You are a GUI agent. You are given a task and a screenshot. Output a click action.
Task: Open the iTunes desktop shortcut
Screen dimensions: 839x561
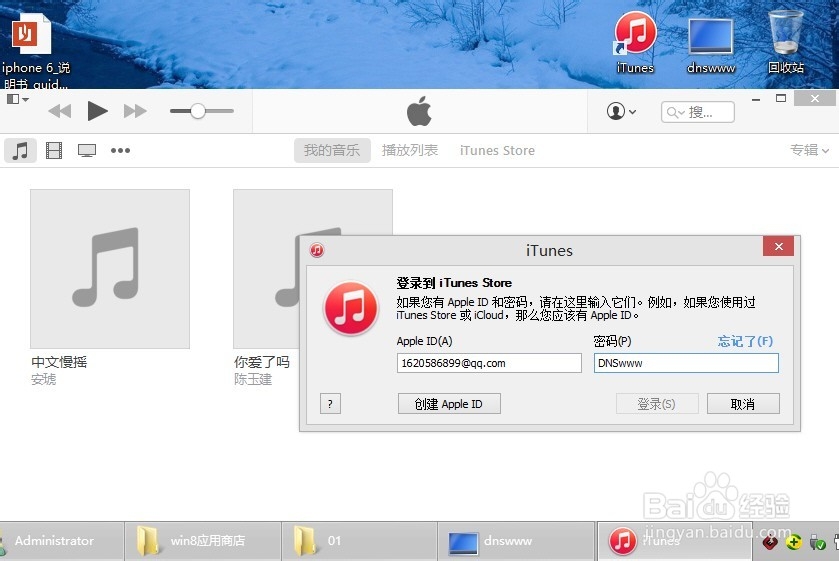tap(635, 43)
